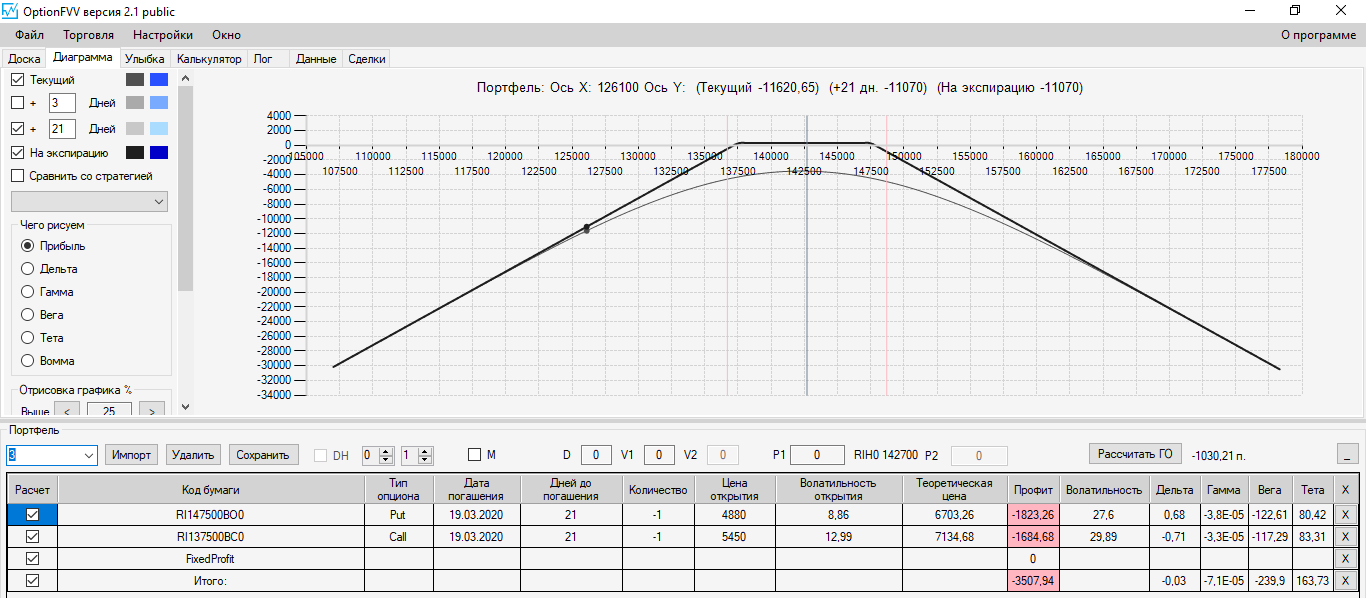Enable the M checkbox
1366x598 pixels.
[475, 455]
